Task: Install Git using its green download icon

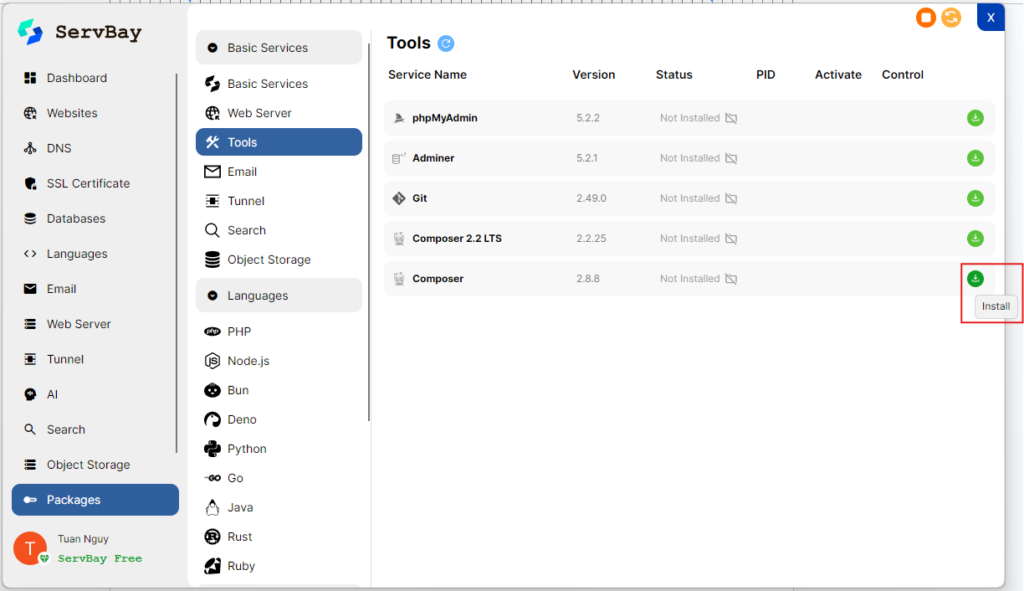Action: pyautogui.click(x=975, y=198)
